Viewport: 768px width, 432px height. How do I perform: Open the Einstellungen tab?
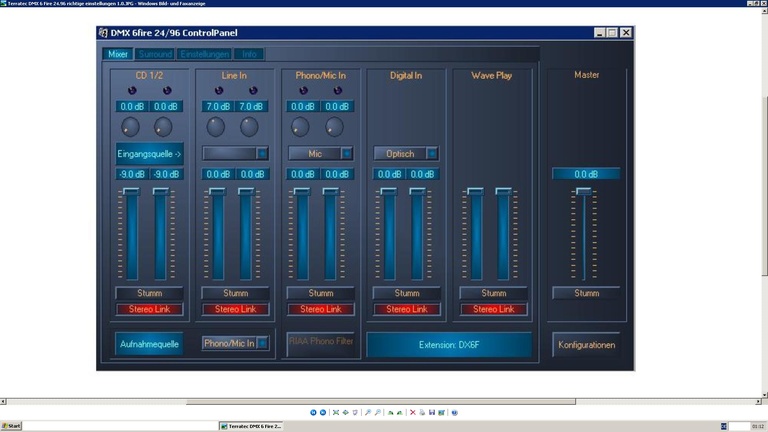coord(205,54)
